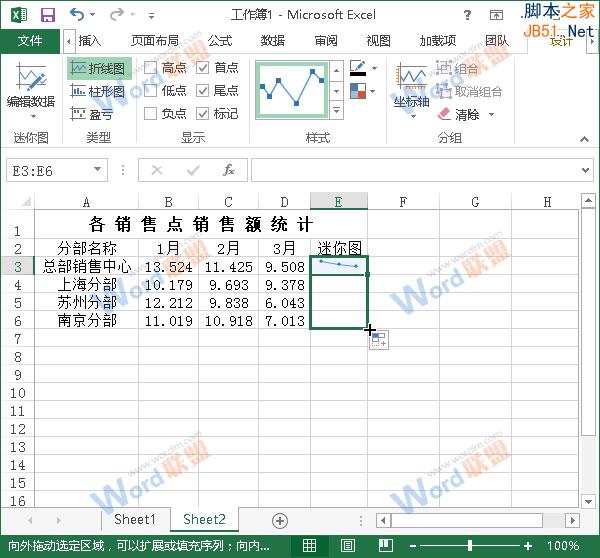
Task: Open the Insert (插入) ribbon tab
Action: click(x=90, y=41)
